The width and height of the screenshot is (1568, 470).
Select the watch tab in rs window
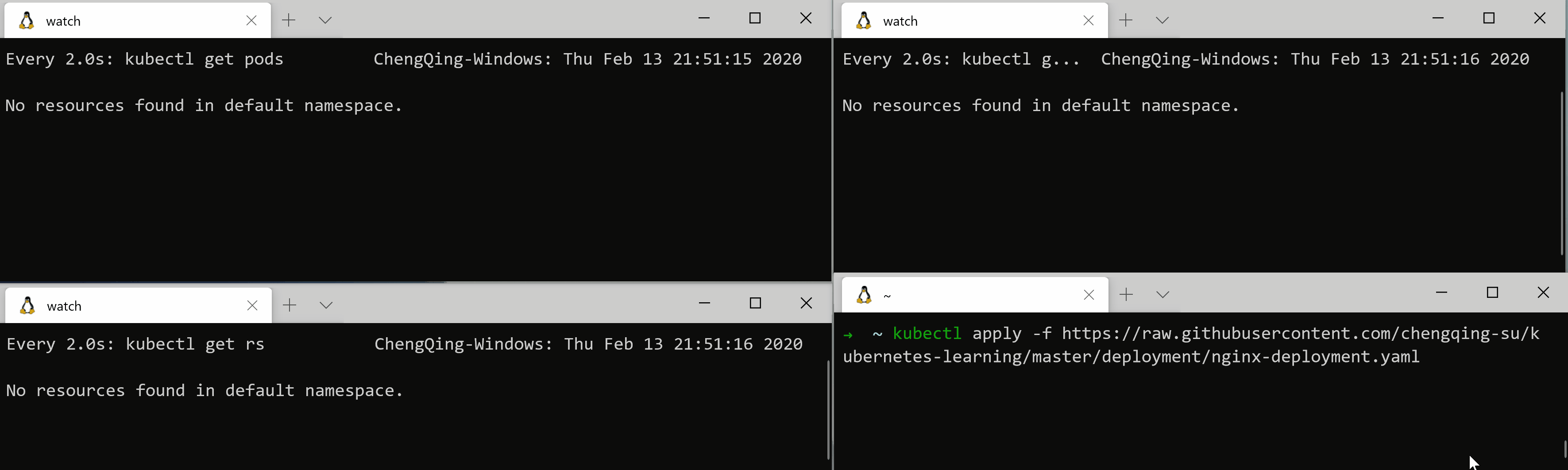pos(122,306)
